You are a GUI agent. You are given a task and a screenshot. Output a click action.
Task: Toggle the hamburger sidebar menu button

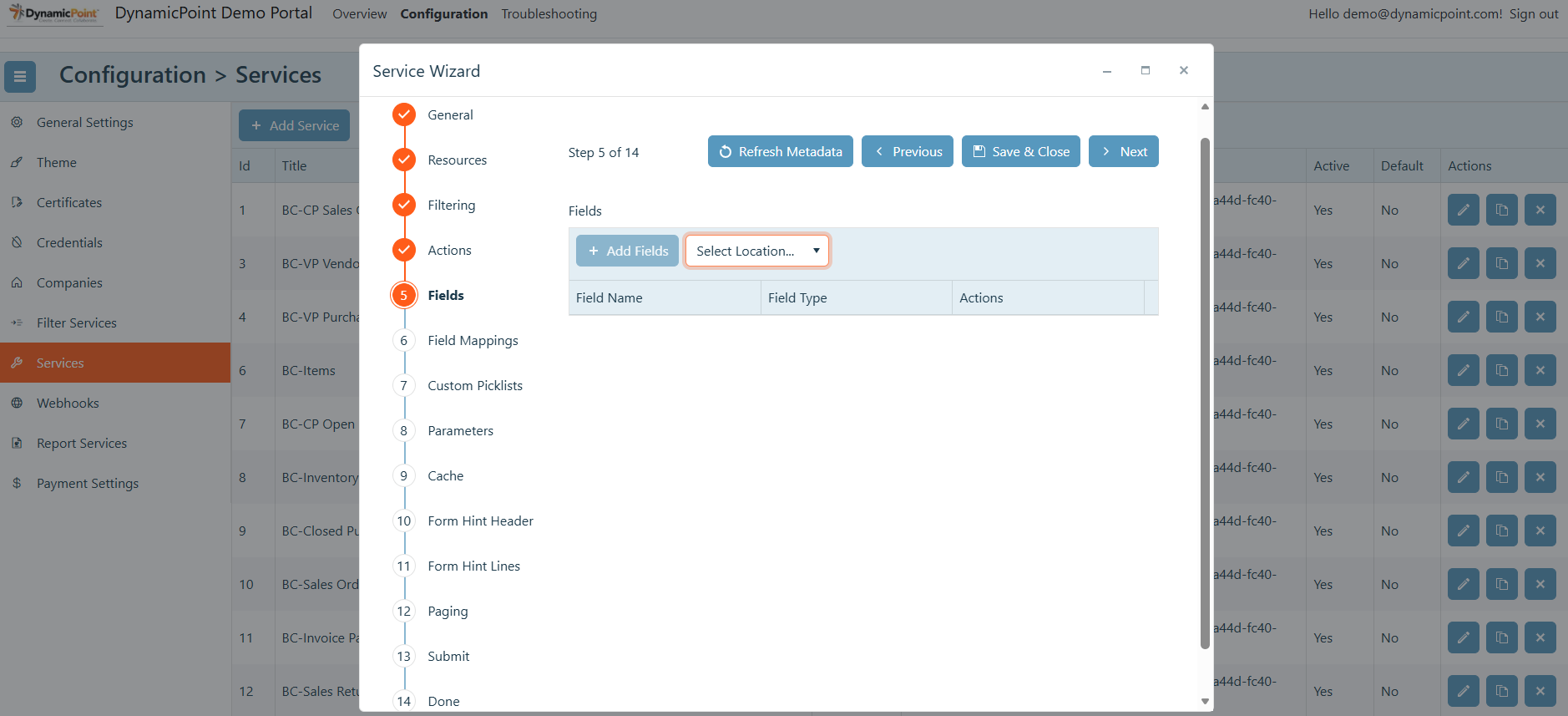click(x=20, y=77)
